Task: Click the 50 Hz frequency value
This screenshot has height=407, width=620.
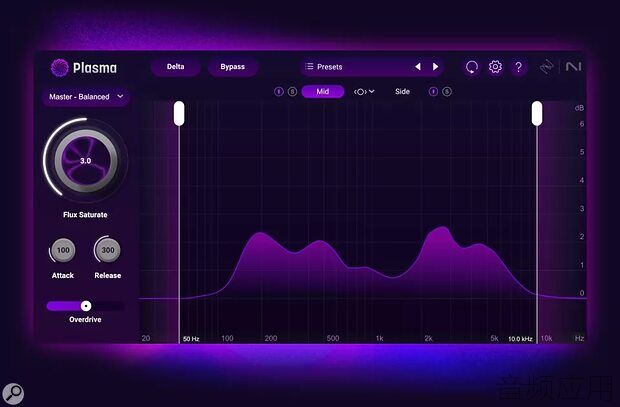Action: tap(191, 339)
